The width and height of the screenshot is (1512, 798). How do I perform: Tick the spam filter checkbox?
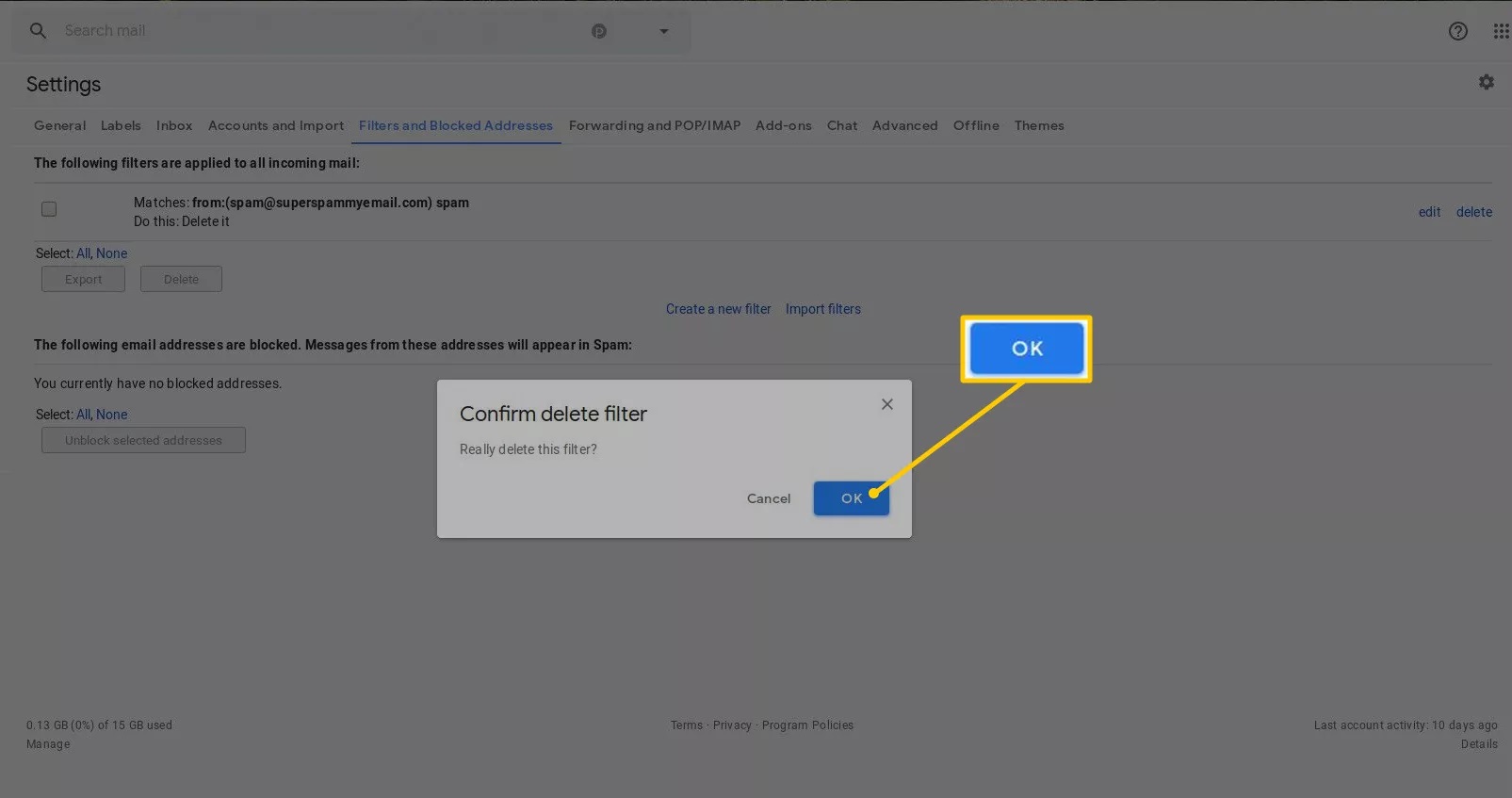49,209
